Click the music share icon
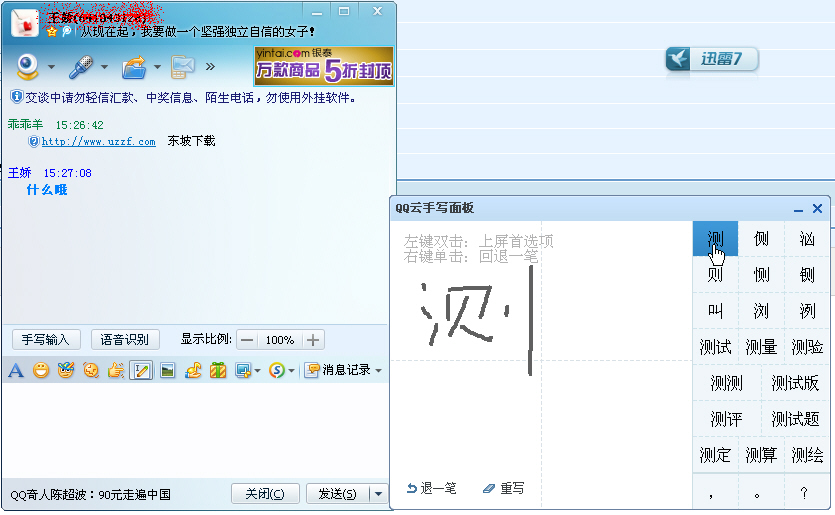This screenshot has width=835, height=515. coord(193,370)
